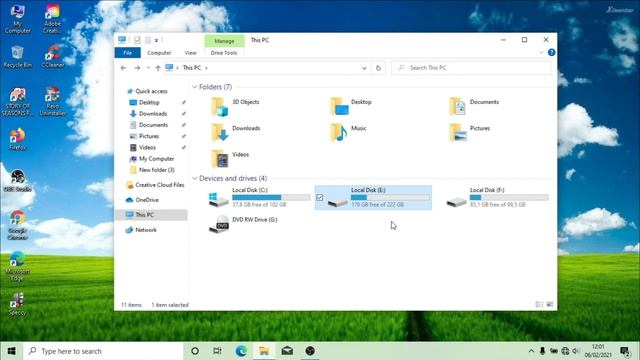The height and width of the screenshot is (360, 640).
Task: Select the Story of Seasons desktop shortcut
Action: point(17,101)
